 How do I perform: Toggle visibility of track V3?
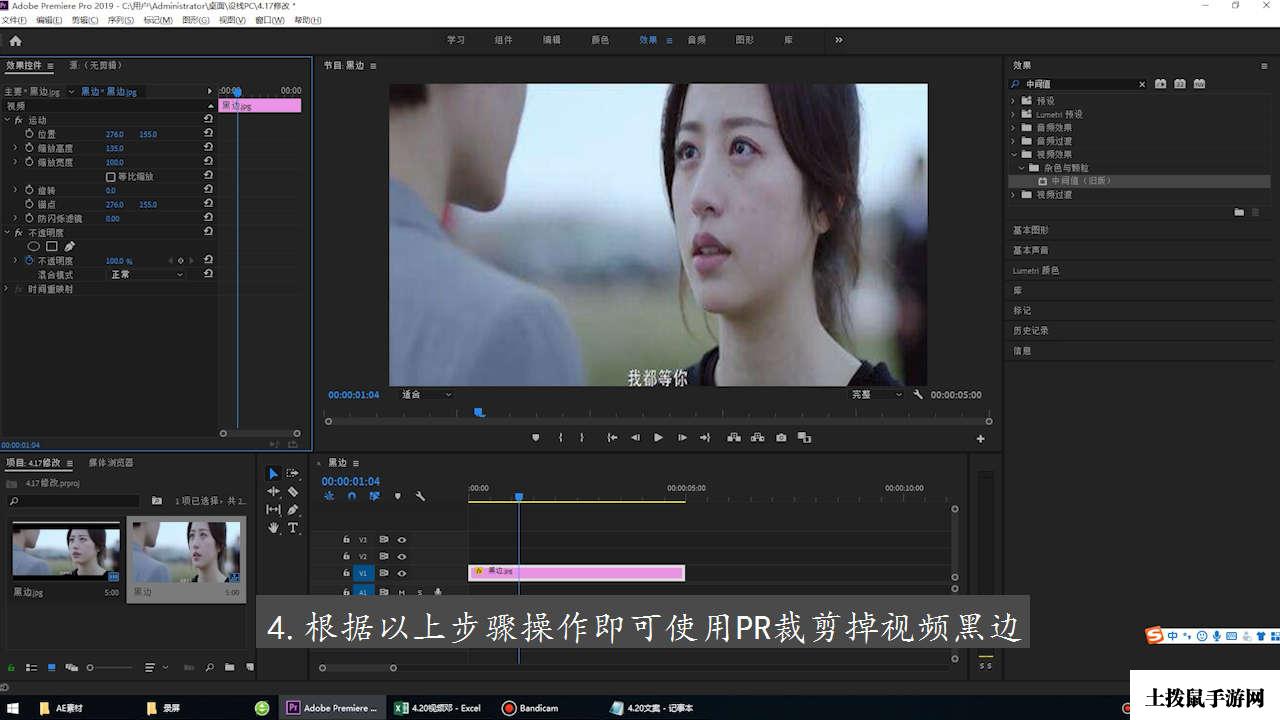point(401,539)
